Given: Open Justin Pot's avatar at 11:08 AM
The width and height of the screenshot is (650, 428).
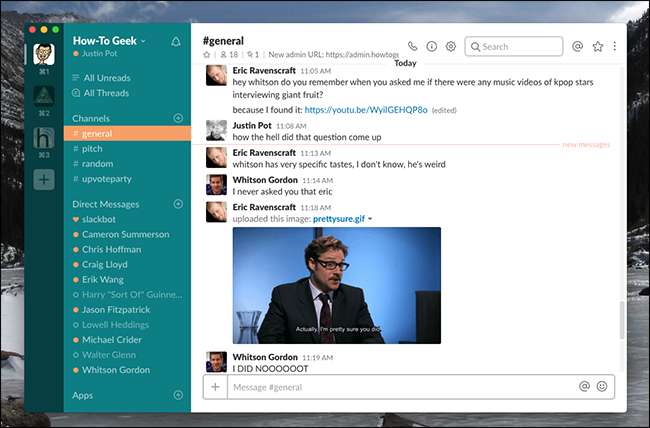Looking at the screenshot, I should point(216,131).
